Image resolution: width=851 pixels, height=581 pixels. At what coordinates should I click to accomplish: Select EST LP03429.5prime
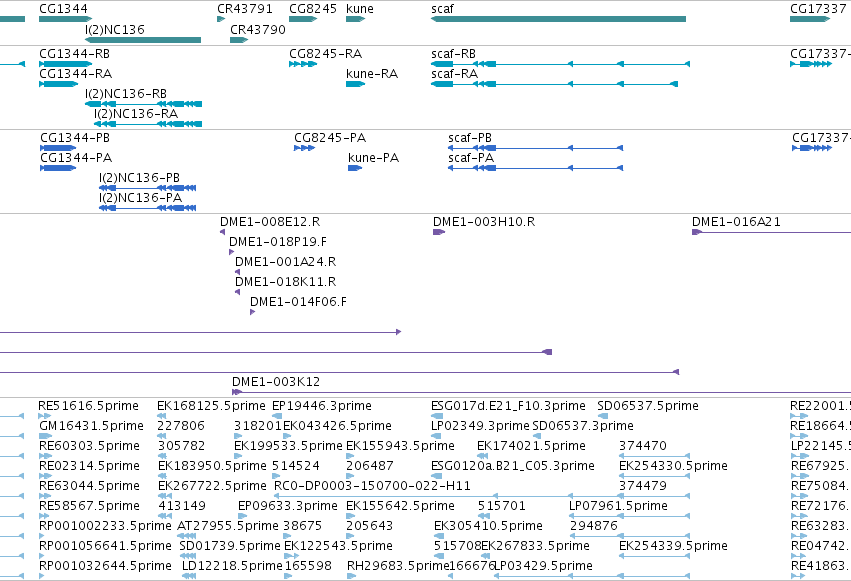592,576
